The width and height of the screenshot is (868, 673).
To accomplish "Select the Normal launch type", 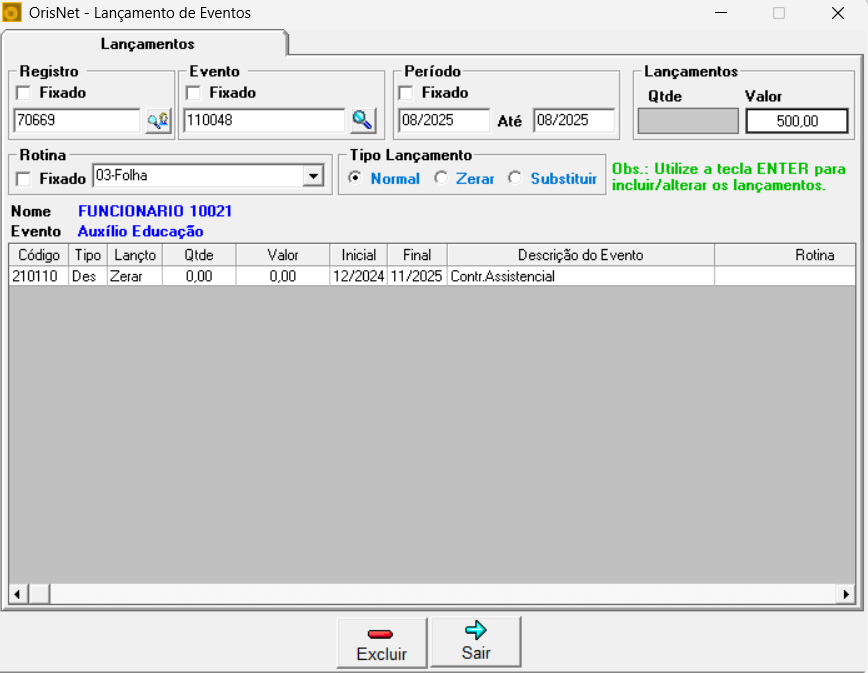I will click(355, 178).
